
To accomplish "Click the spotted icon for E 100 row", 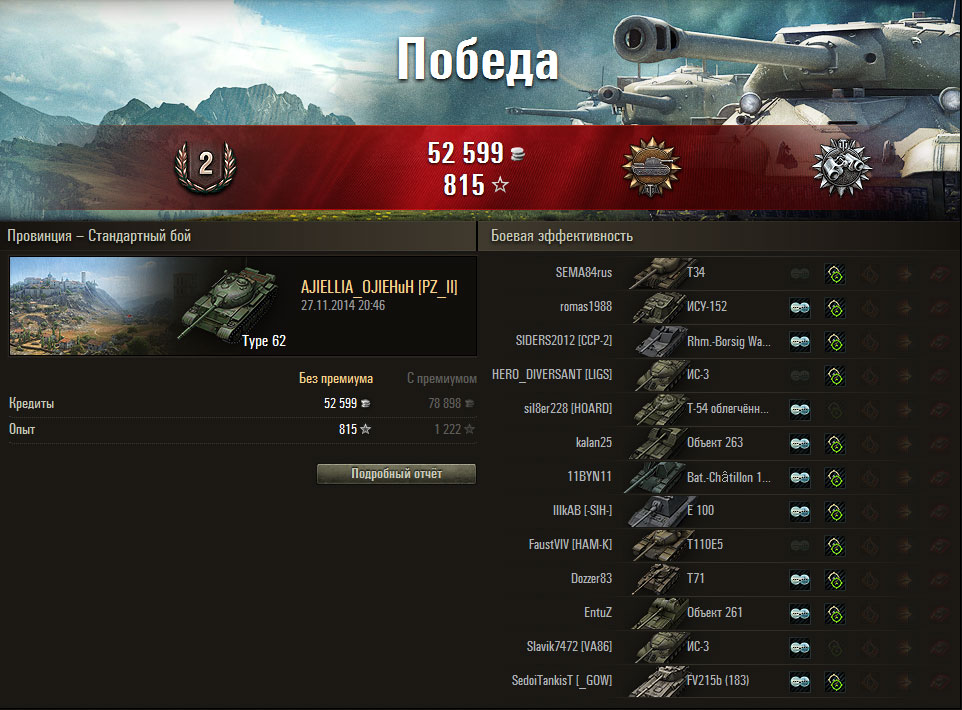I will pos(799,511).
